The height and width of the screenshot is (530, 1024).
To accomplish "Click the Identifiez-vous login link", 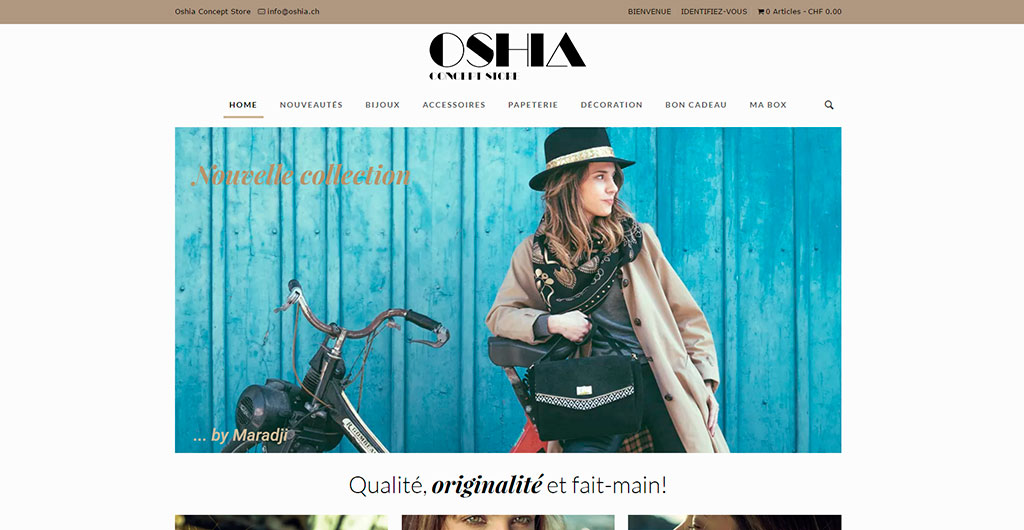I will click(x=714, y=12).
